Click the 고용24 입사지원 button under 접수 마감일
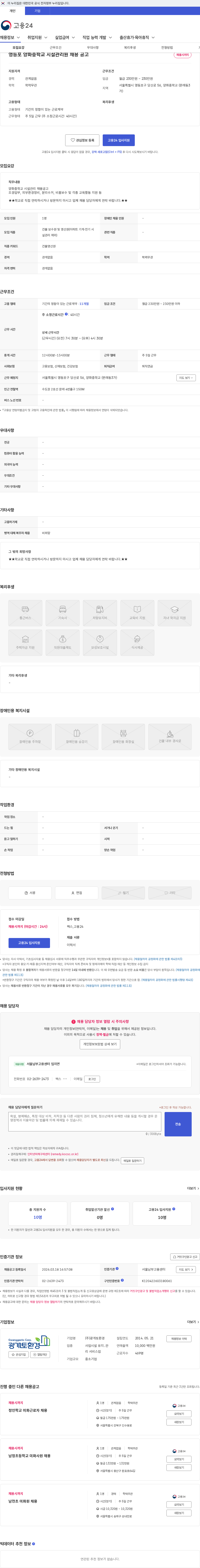 29,943
